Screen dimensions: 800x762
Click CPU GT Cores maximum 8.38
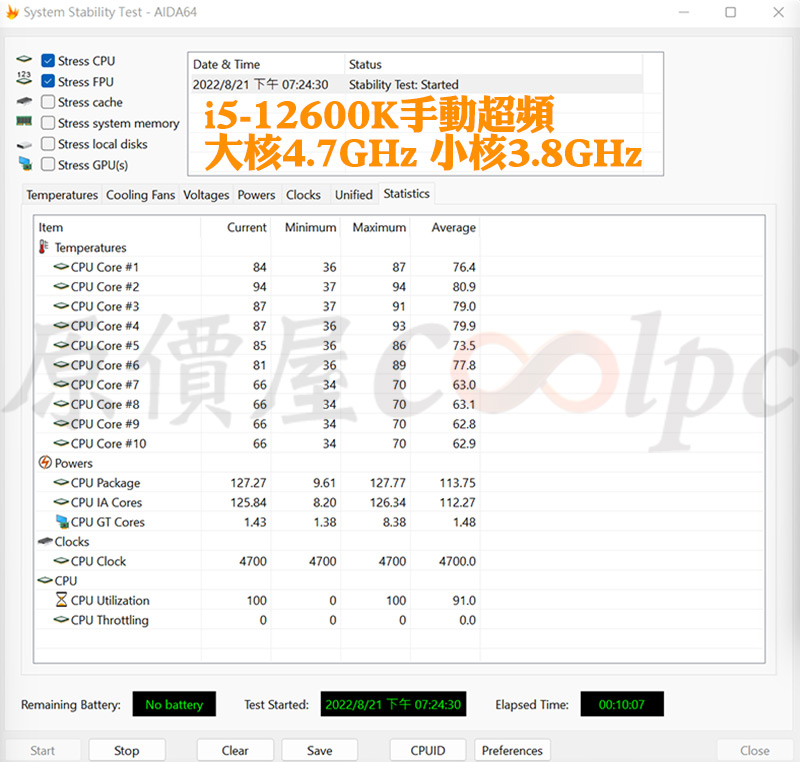[394, 522]
